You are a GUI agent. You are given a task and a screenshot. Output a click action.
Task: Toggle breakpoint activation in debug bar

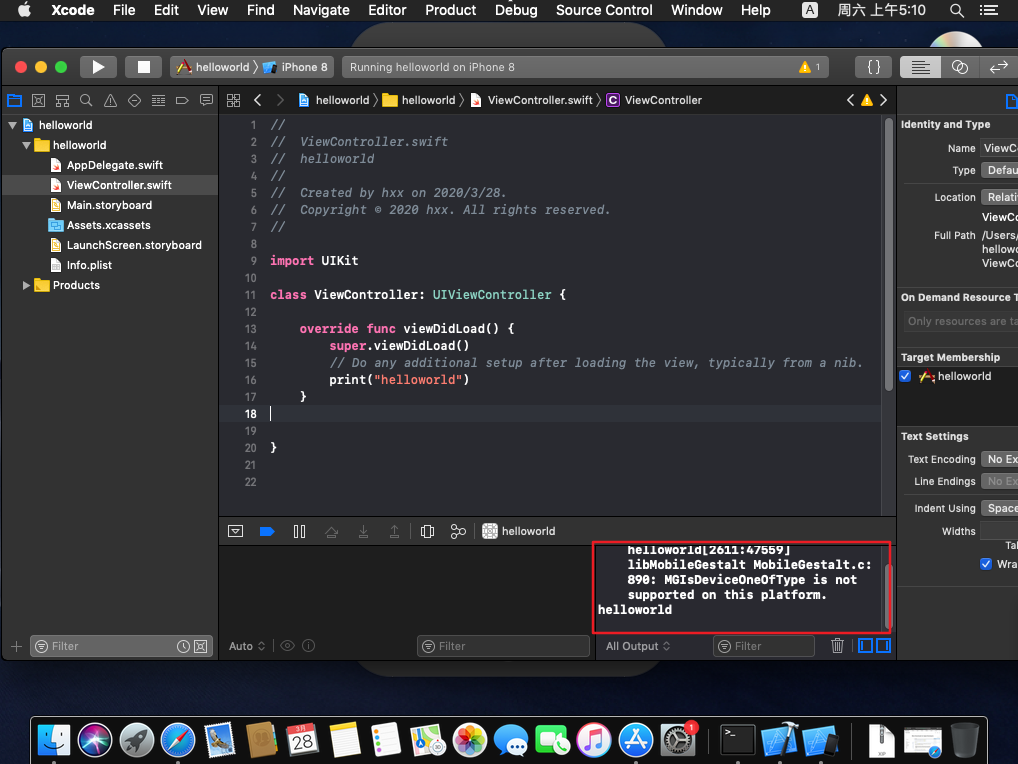[x=267, y=531]
